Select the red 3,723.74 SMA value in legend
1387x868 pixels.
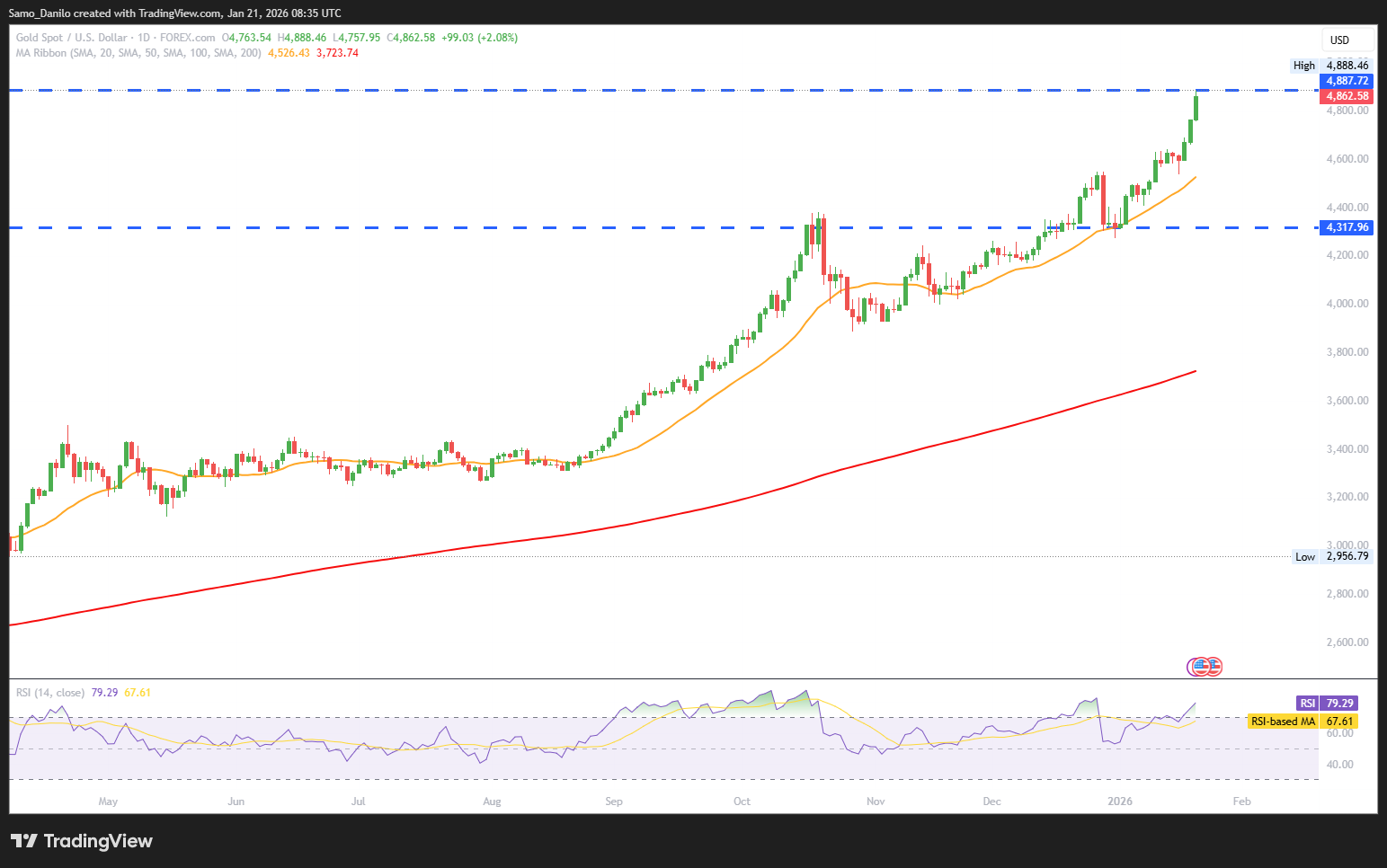pyautogui.click(x=337, y=53)
